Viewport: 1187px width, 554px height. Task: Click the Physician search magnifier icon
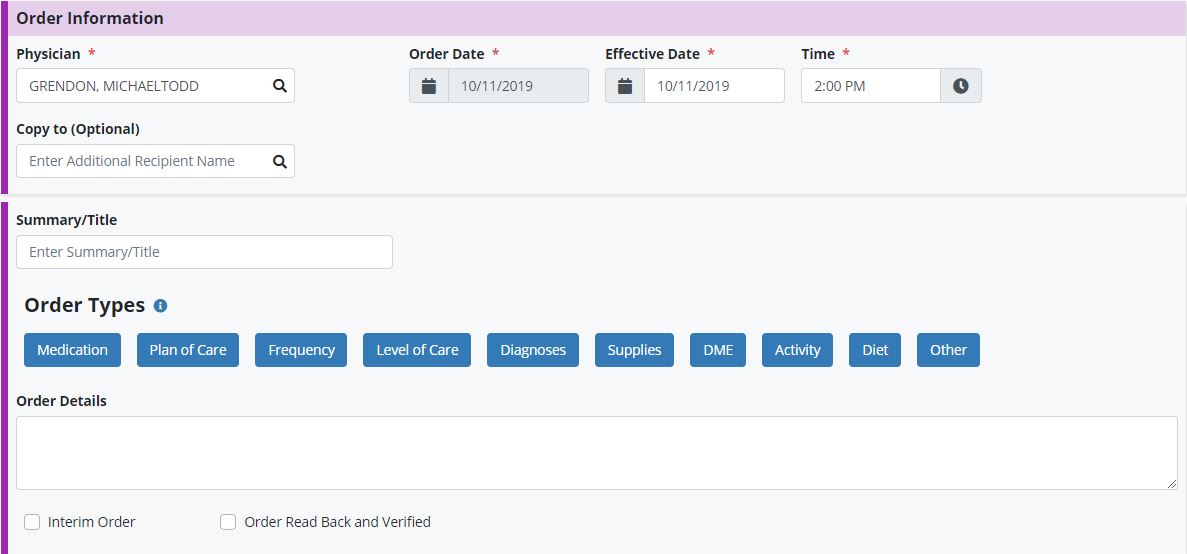click(280, 86)
